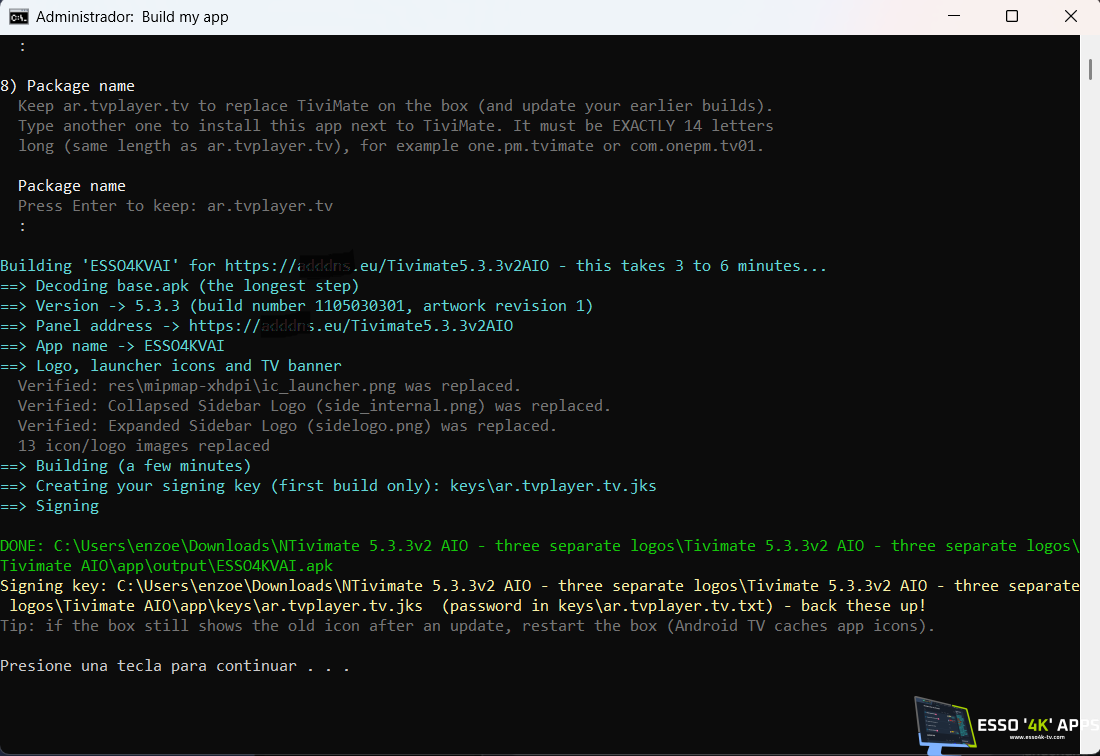Click the '8) Package name' heading

(67, 86)
